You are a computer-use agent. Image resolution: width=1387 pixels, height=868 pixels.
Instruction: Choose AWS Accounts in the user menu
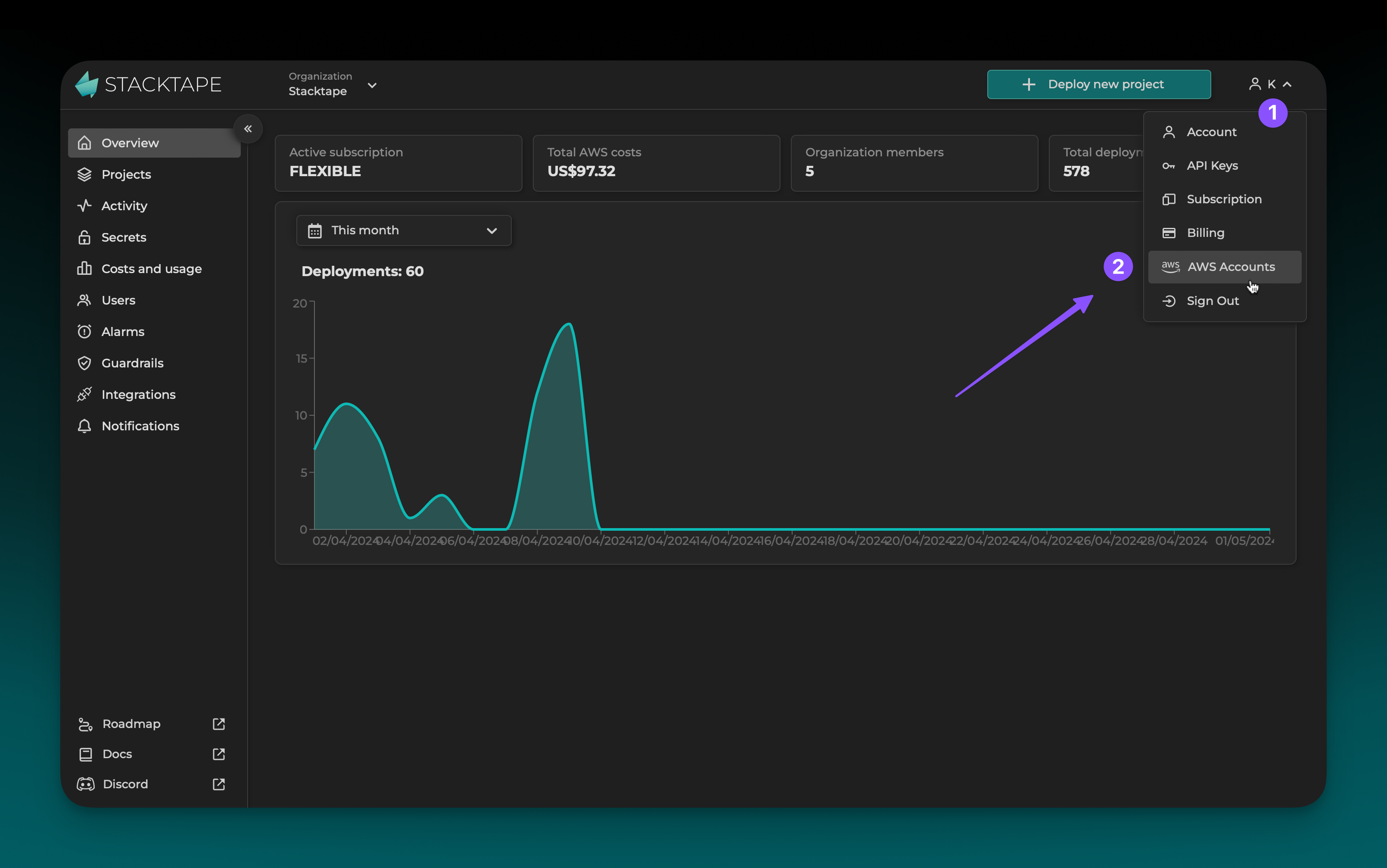tap(1225, 267)
